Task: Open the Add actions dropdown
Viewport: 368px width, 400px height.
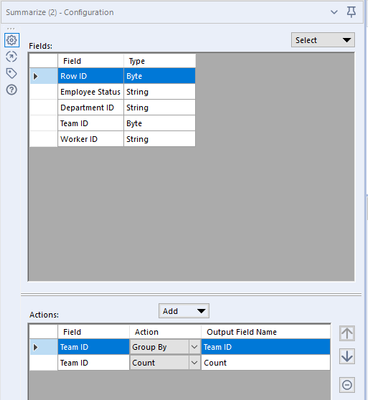Action: click(184, 311)
